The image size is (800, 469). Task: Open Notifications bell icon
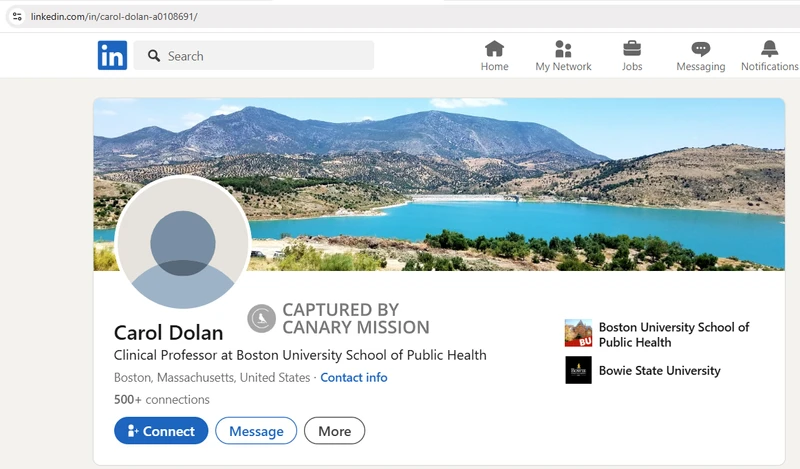tap(769, 49)
